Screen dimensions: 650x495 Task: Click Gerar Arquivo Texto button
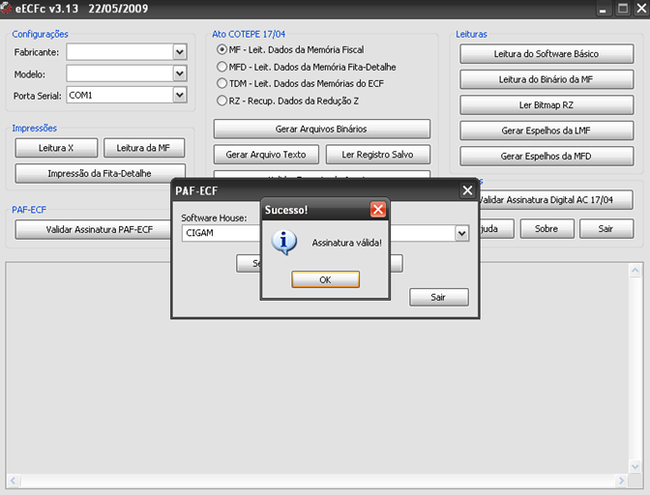point(266,155)
